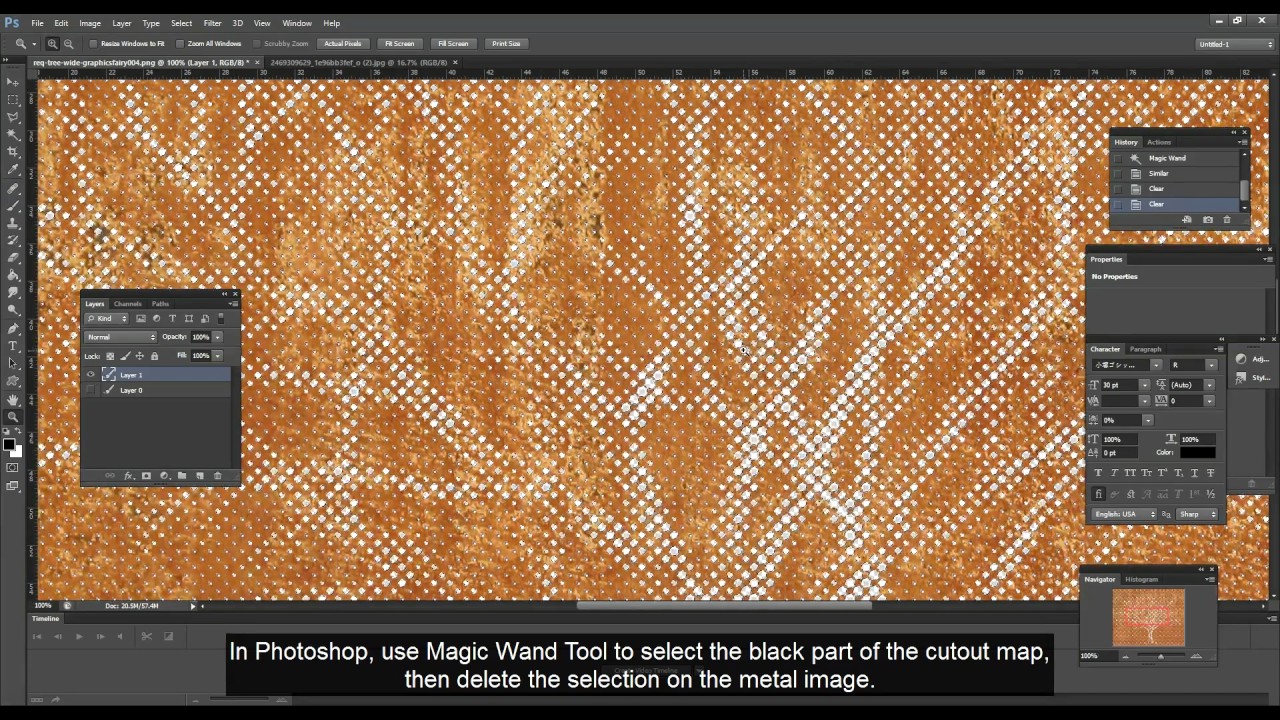
Task: Toggle layer filtering switch in Layers panel
Action: click(x=221, y=319)
